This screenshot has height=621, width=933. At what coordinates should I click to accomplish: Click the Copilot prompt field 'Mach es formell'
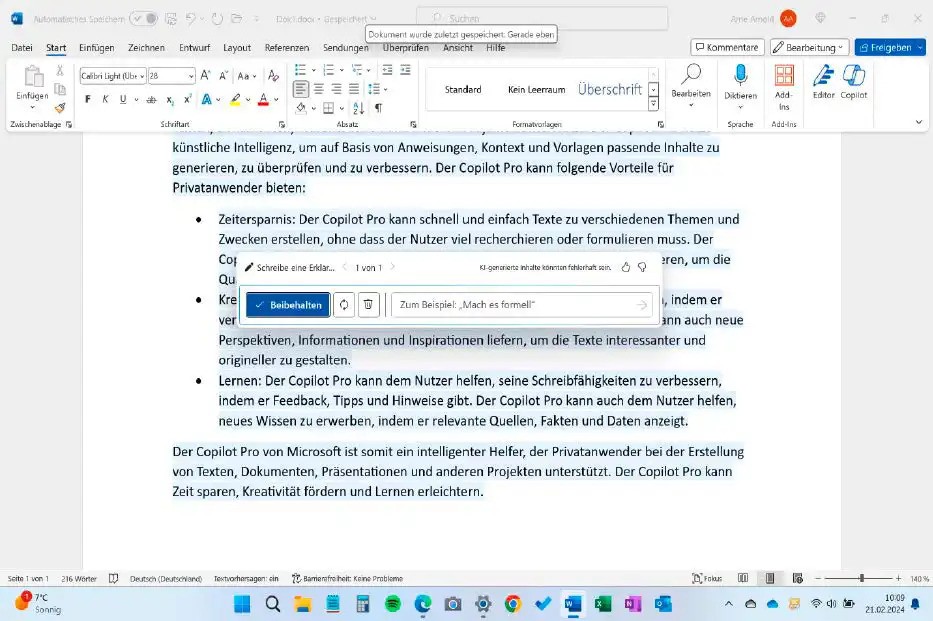[520, 304]
